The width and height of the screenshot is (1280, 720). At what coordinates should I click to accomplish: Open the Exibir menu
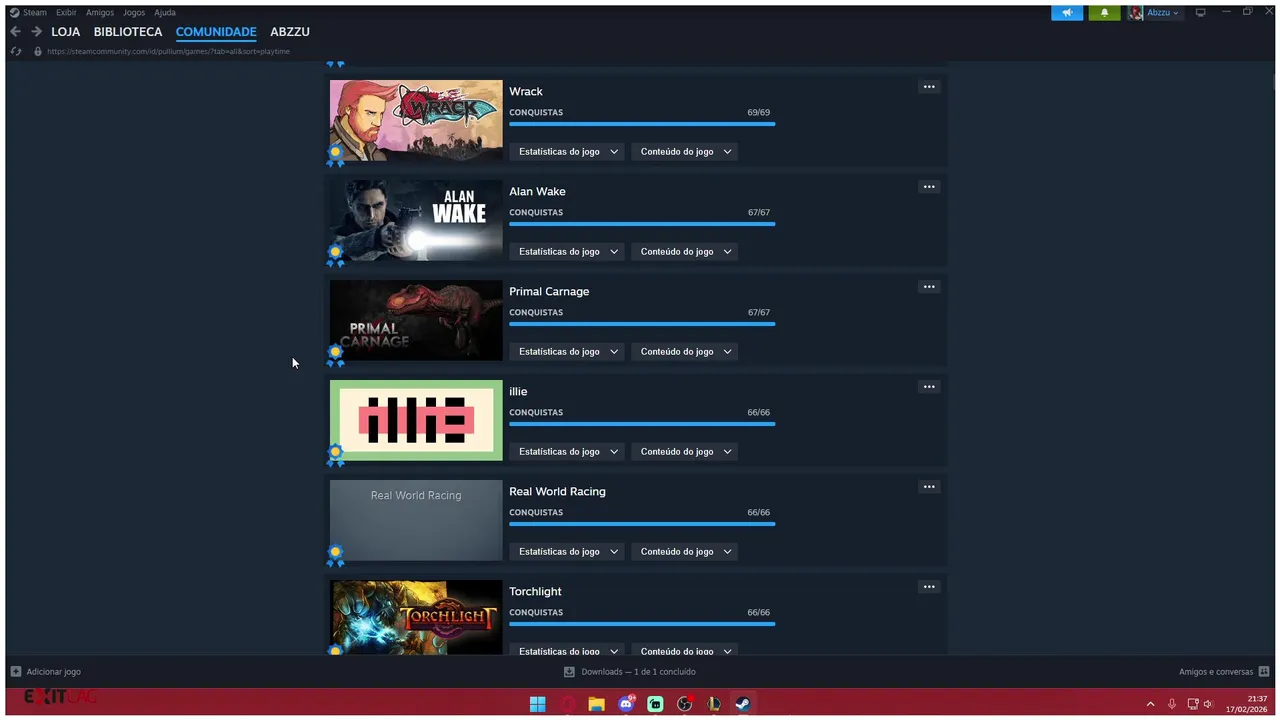pos(66,13)
